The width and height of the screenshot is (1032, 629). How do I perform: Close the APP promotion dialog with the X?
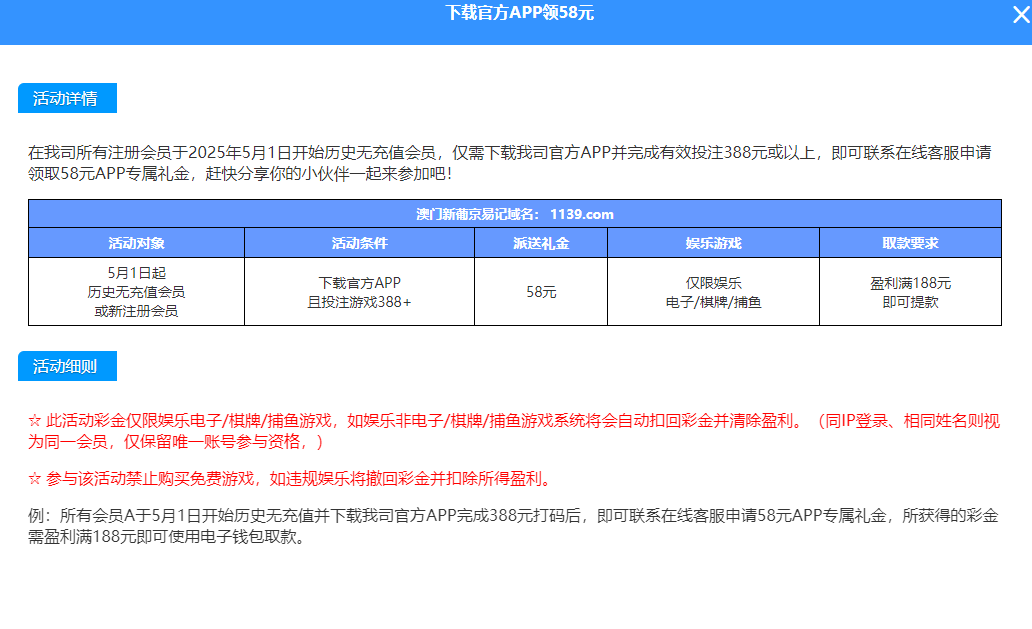click(x=1020, y=15)
